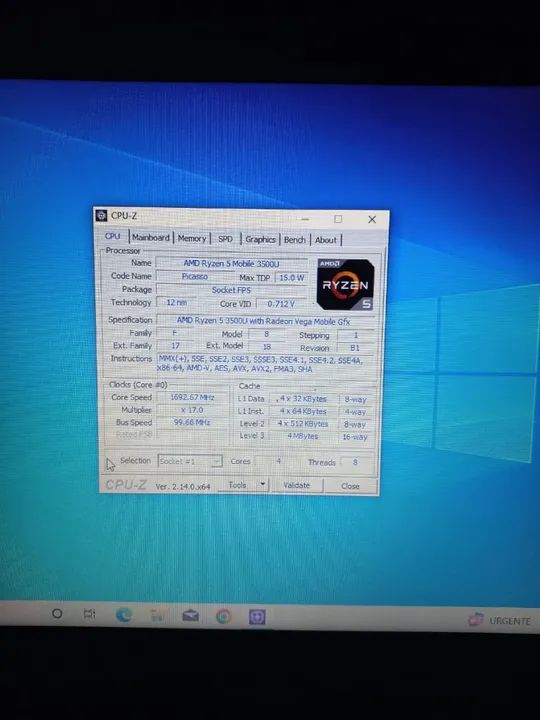Minimize the CPU-Z window
The width and height of the screenshot is (540, 720).
305,219
